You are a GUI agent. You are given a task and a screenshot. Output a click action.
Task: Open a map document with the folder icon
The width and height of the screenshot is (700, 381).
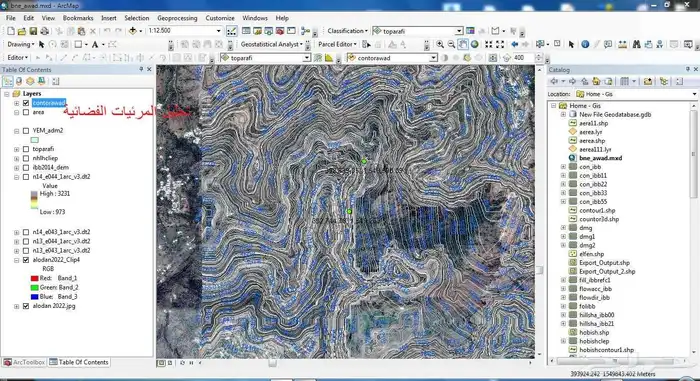pos(22,31)
